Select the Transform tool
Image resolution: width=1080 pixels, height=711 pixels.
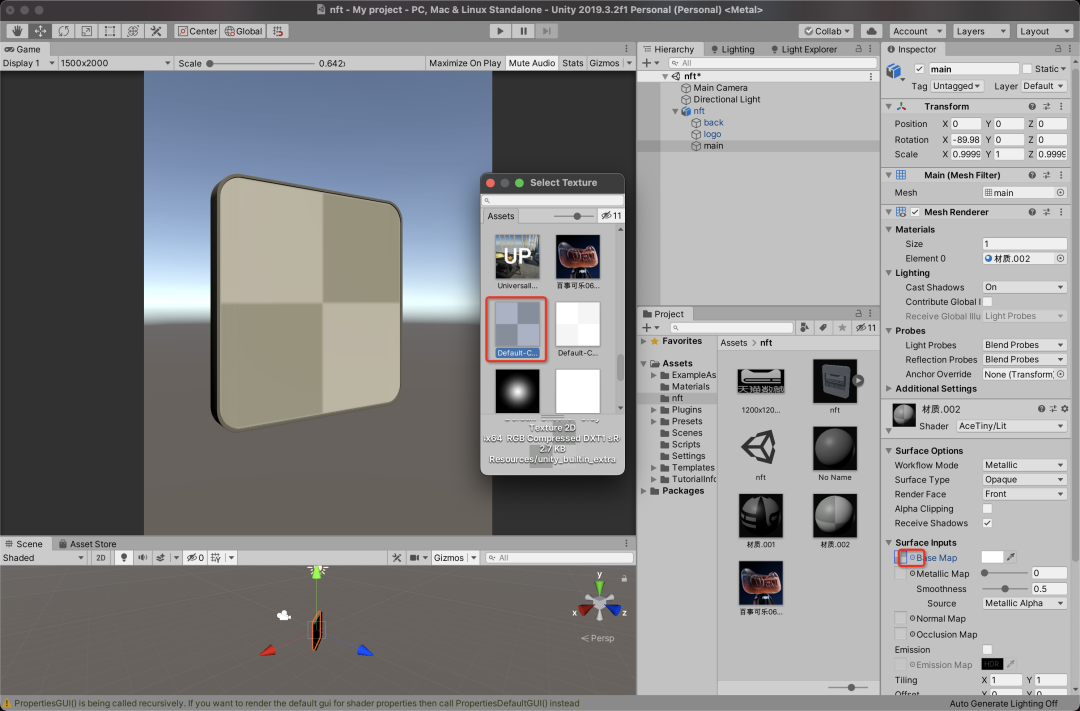point(133,31)
